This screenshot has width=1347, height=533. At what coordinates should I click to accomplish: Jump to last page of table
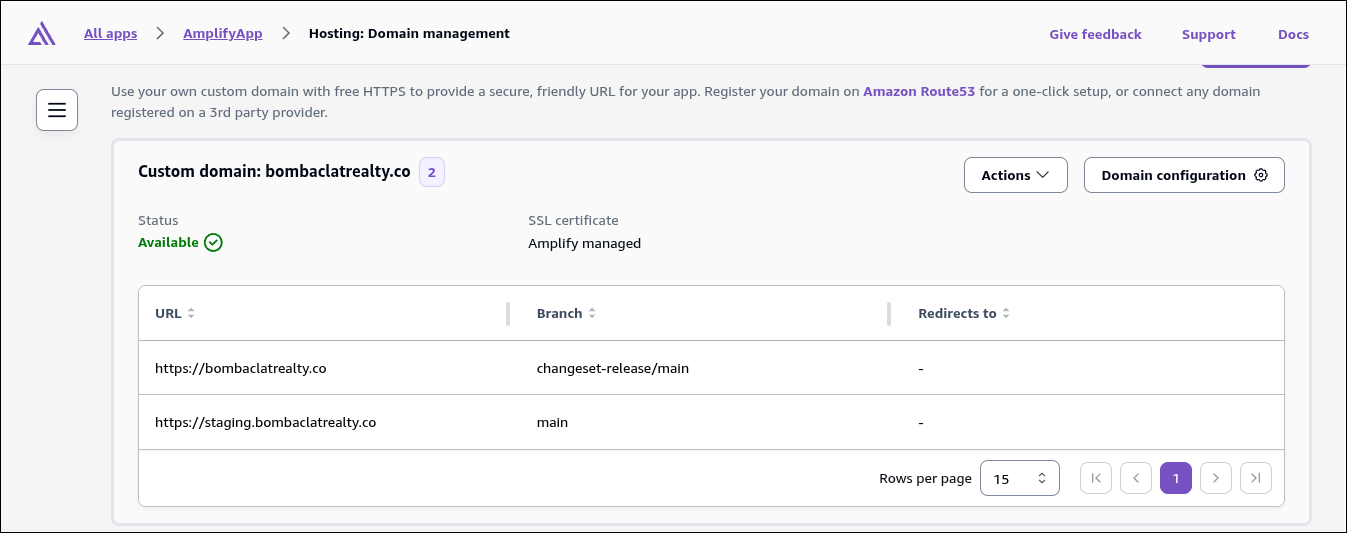pyautogui.click(x=1256, y=478)
